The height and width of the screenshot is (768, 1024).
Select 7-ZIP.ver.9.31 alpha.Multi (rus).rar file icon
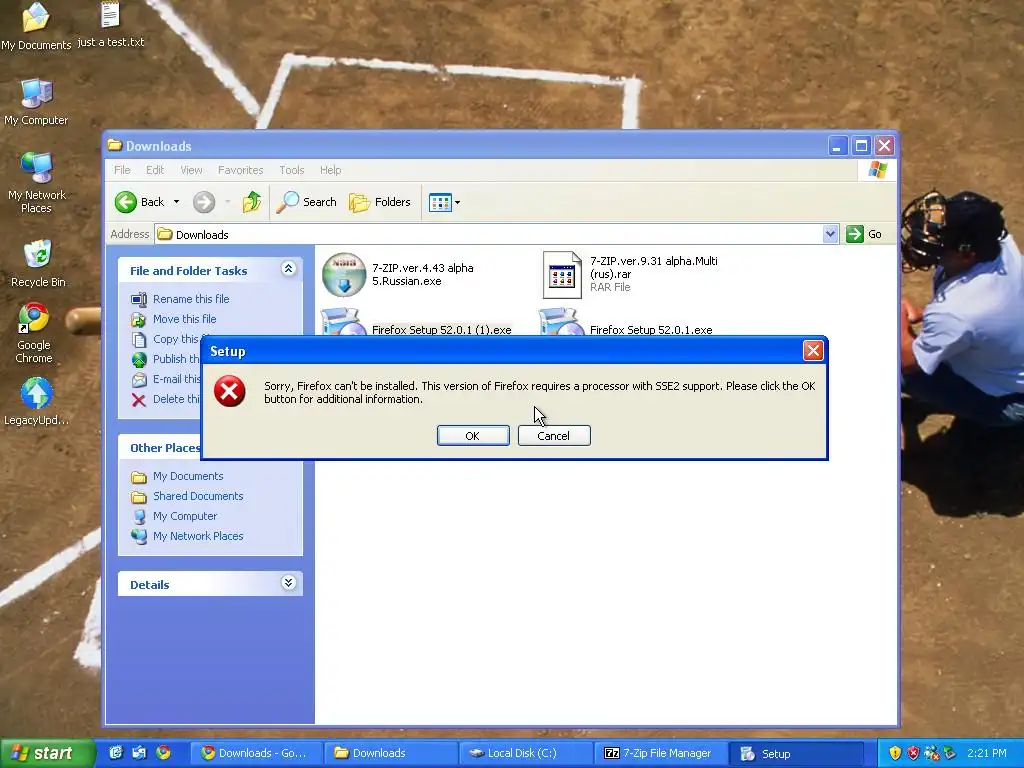tap(562, 275)
